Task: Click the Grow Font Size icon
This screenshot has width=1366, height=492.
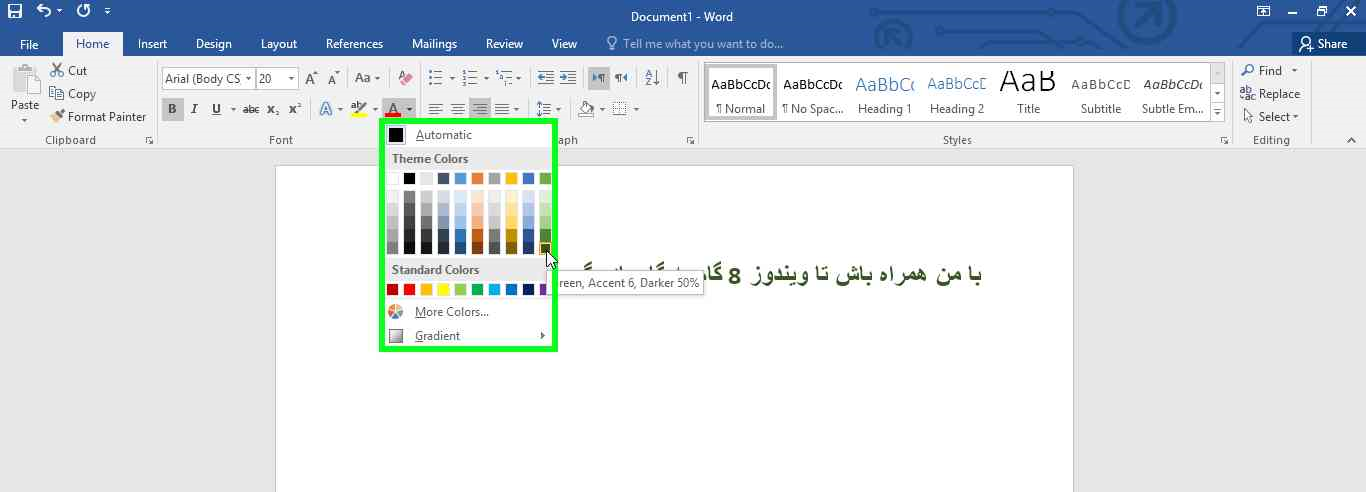Action: click(x=311, y=78)
